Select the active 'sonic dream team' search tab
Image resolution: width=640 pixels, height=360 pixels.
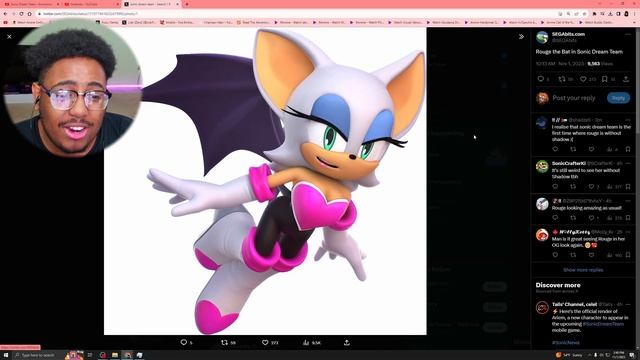click(x=151, y=4)
